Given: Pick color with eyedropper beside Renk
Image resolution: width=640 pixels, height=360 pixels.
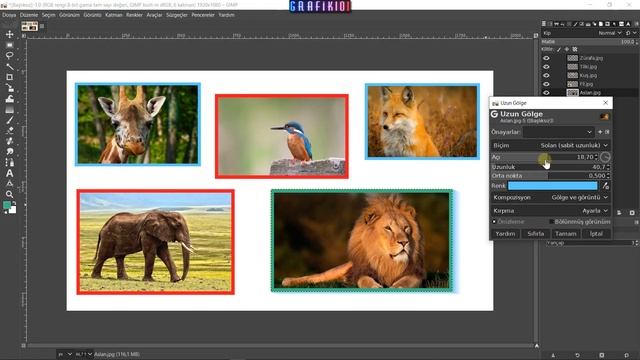Looking at the screenshot, I should (606, 186).
